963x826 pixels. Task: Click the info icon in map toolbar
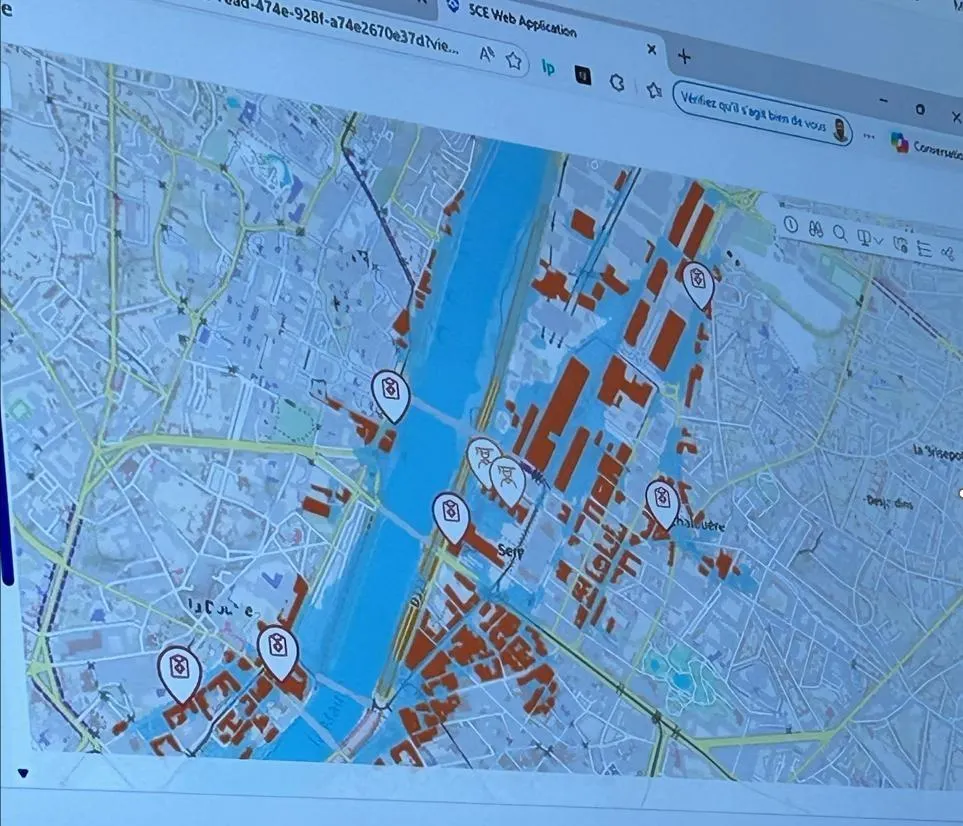point(791,225)
